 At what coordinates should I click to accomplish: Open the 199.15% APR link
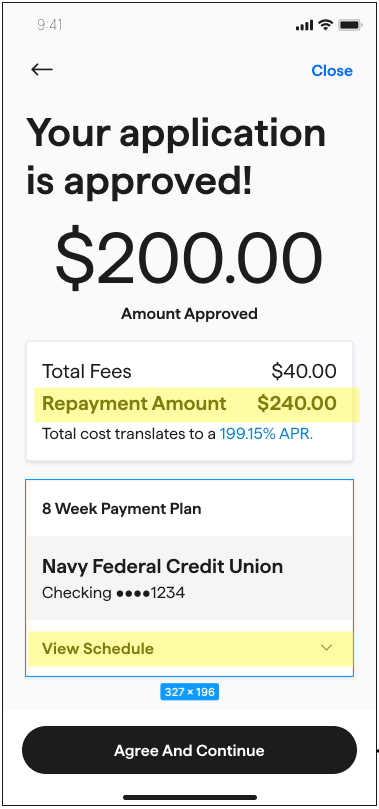(266, 434)
